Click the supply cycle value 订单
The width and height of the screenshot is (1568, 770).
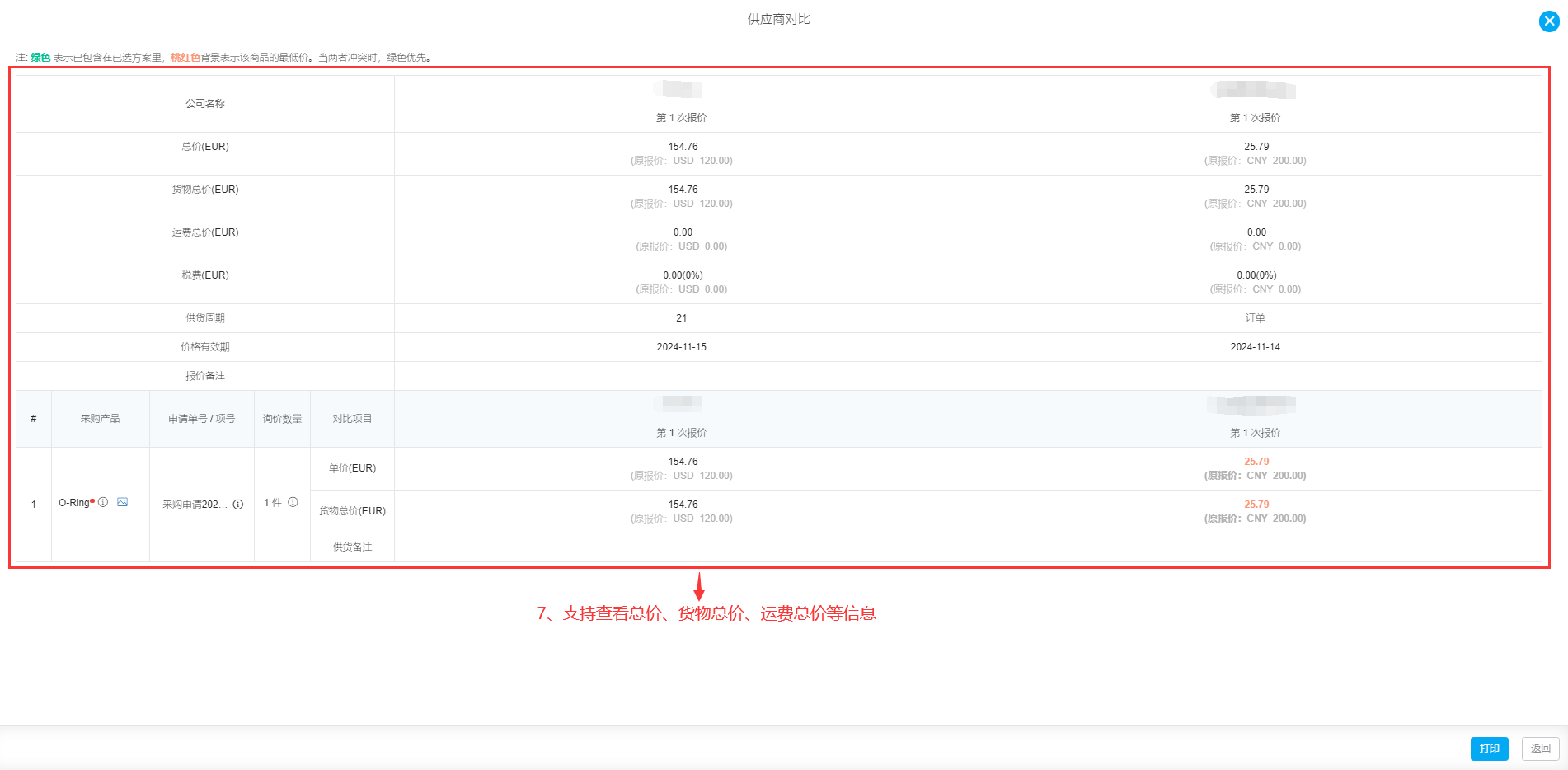pos(1255,318)
